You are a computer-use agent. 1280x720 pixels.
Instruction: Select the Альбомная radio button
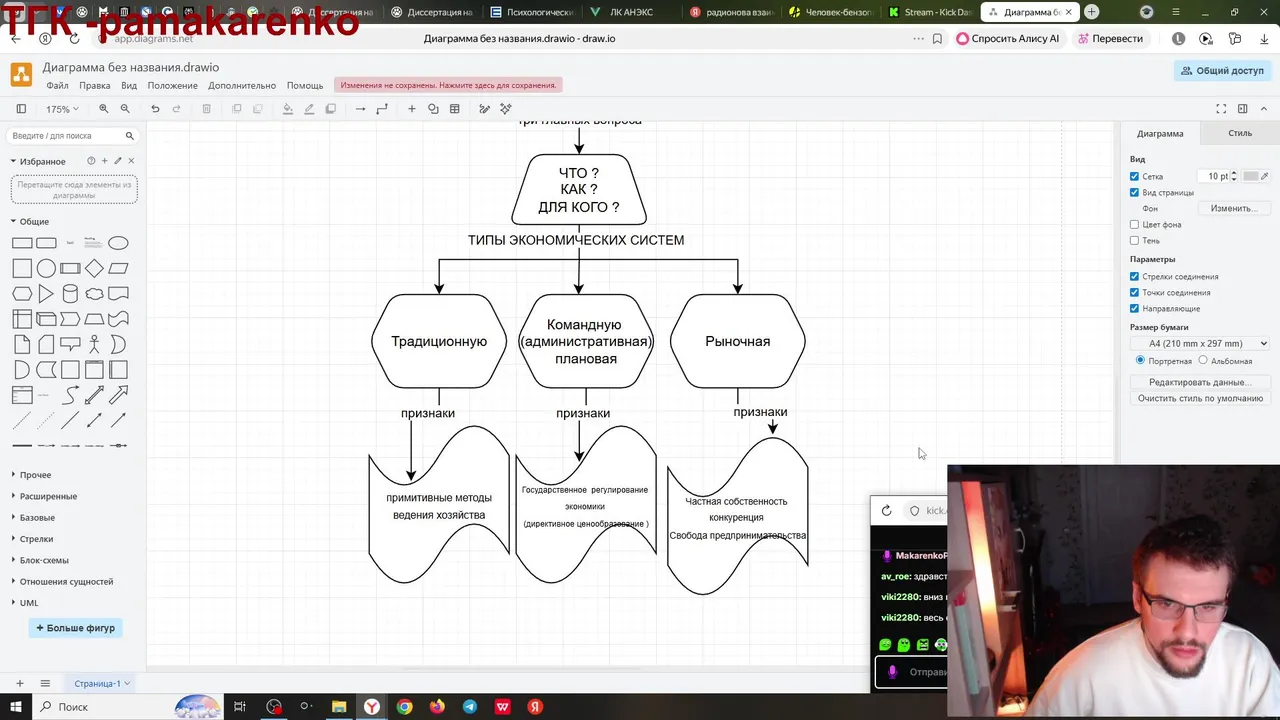click(1203, 360)
